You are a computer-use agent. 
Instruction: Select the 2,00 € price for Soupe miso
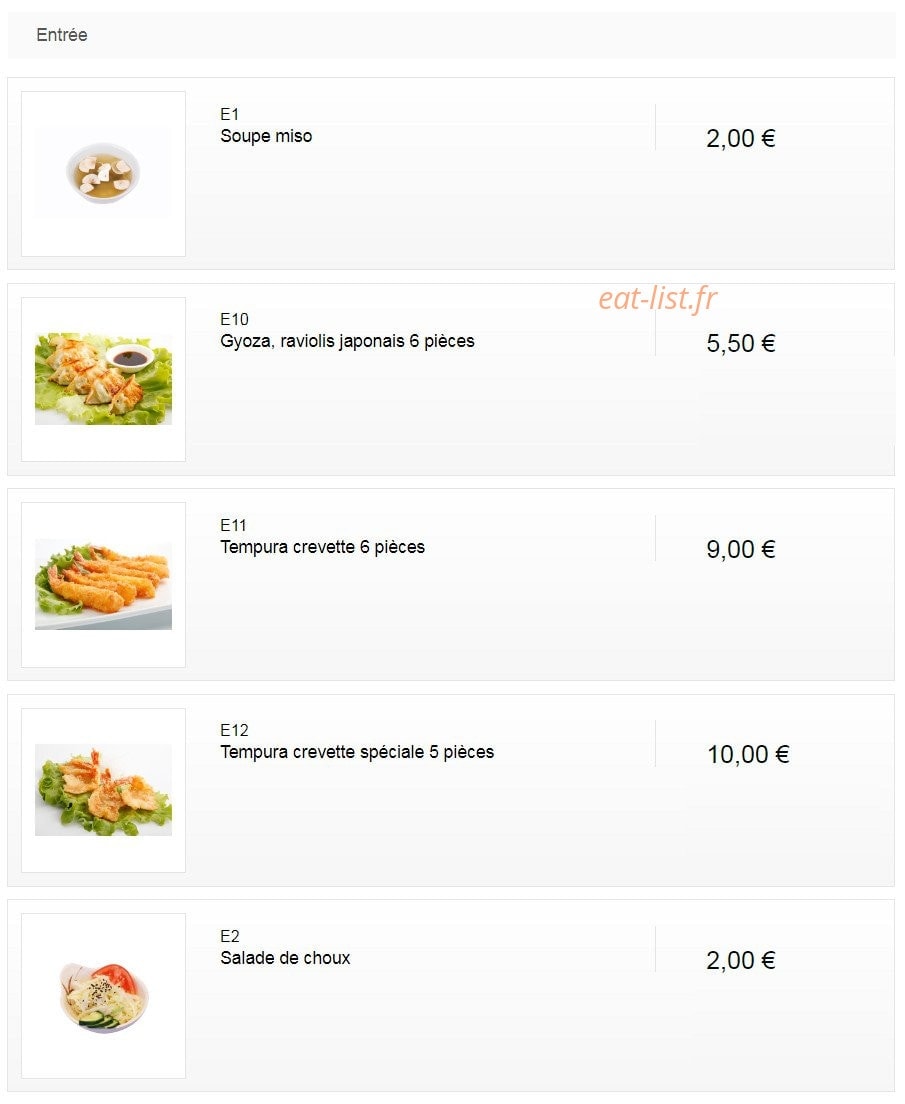(740, 139)
